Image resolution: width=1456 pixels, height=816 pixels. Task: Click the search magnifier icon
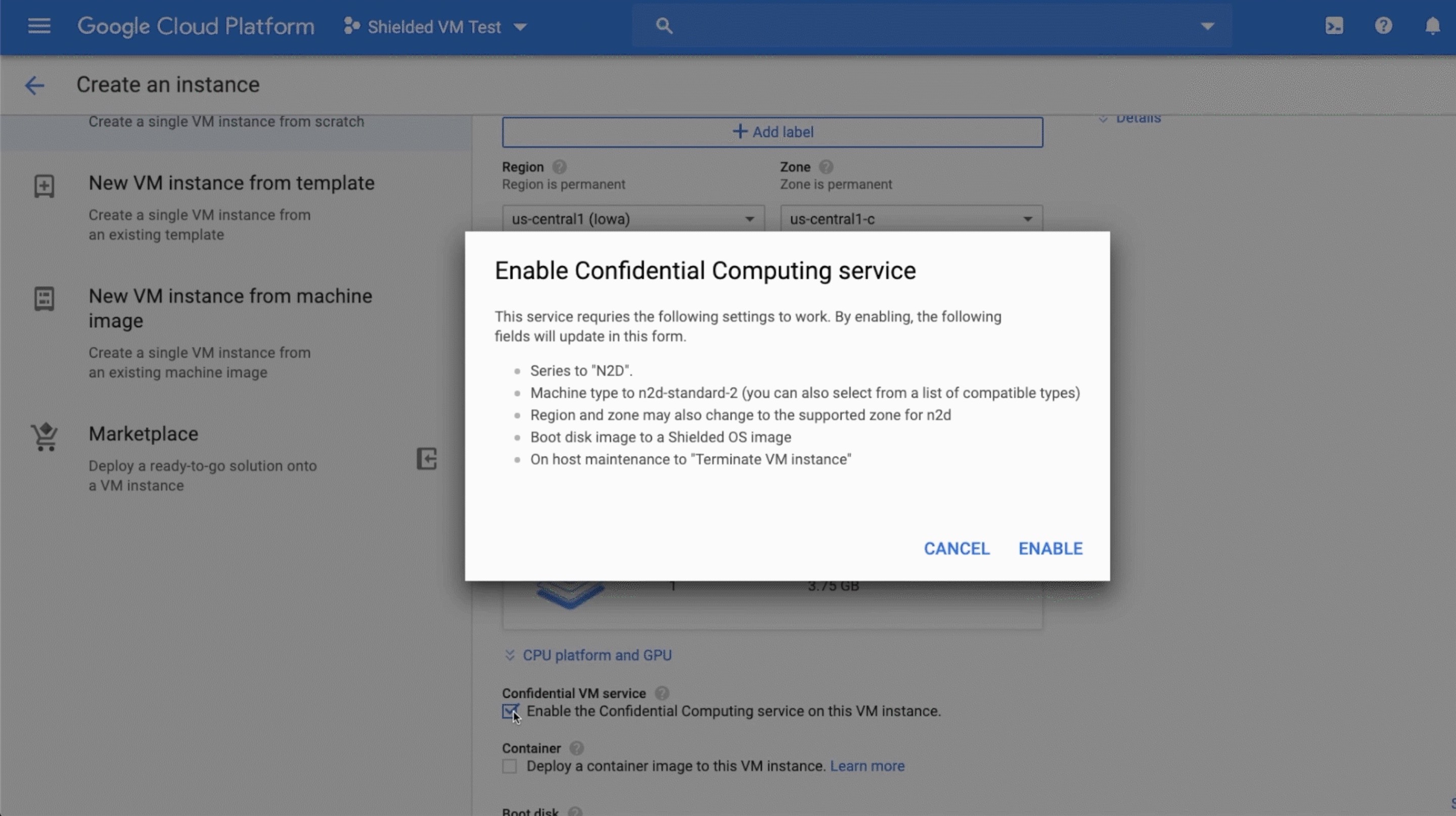pos(664,26)
